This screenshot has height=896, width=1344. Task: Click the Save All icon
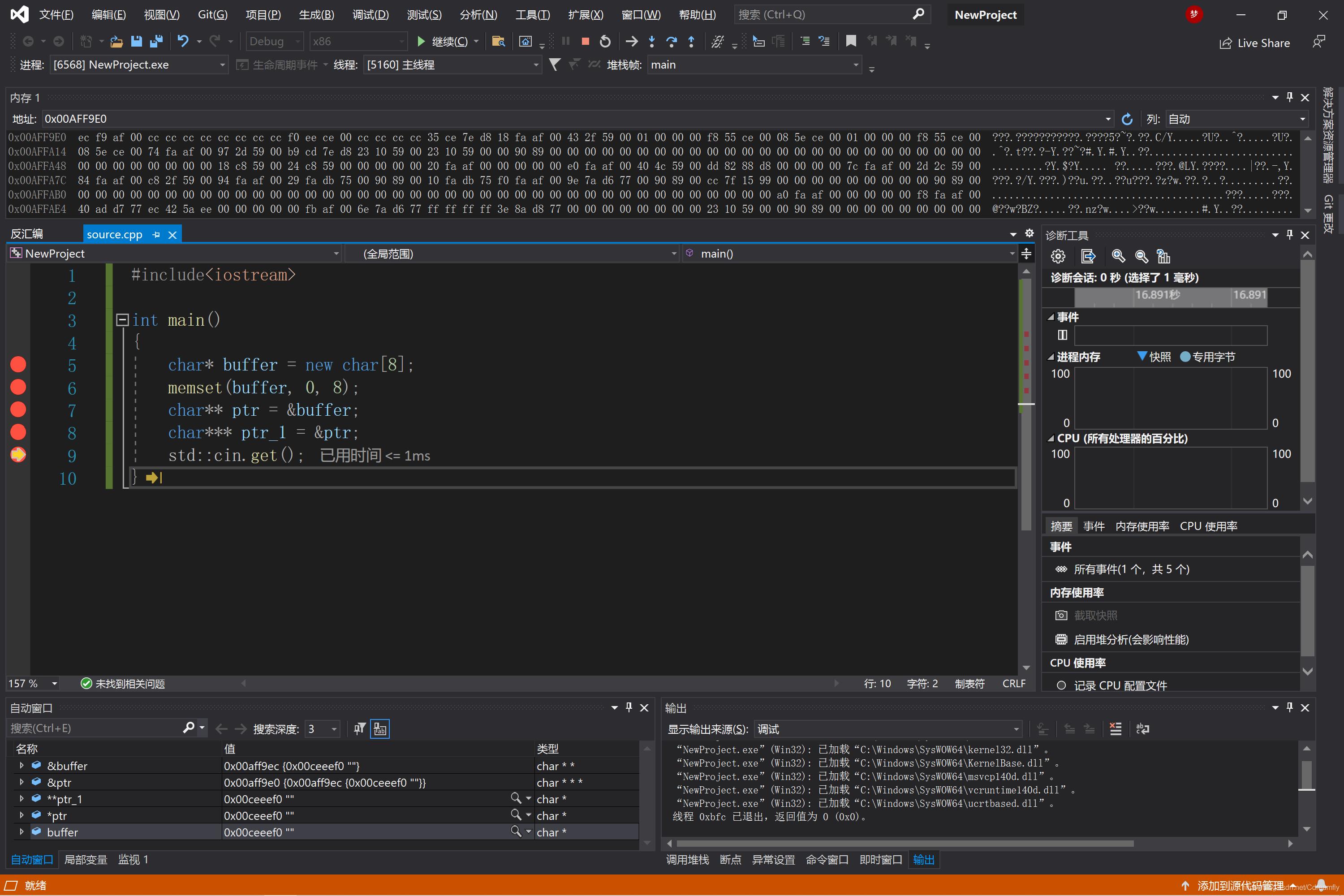pos(156,41)
